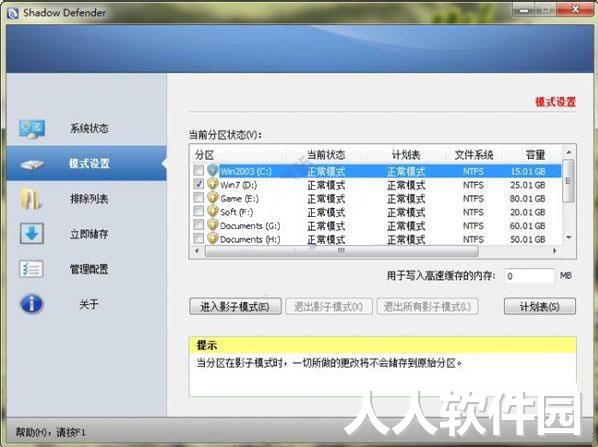This screenshot has height=447, width=598.
Task: Click the 立即储存 download arrow icon
Action: (x=32, y=233)
